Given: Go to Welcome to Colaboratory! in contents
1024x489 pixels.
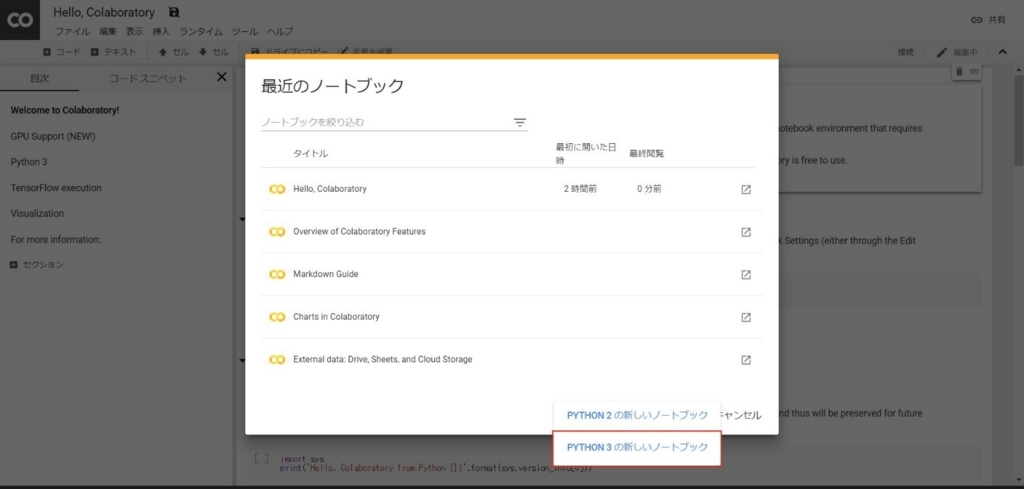Looking at the screenshot, I should 65,110.
